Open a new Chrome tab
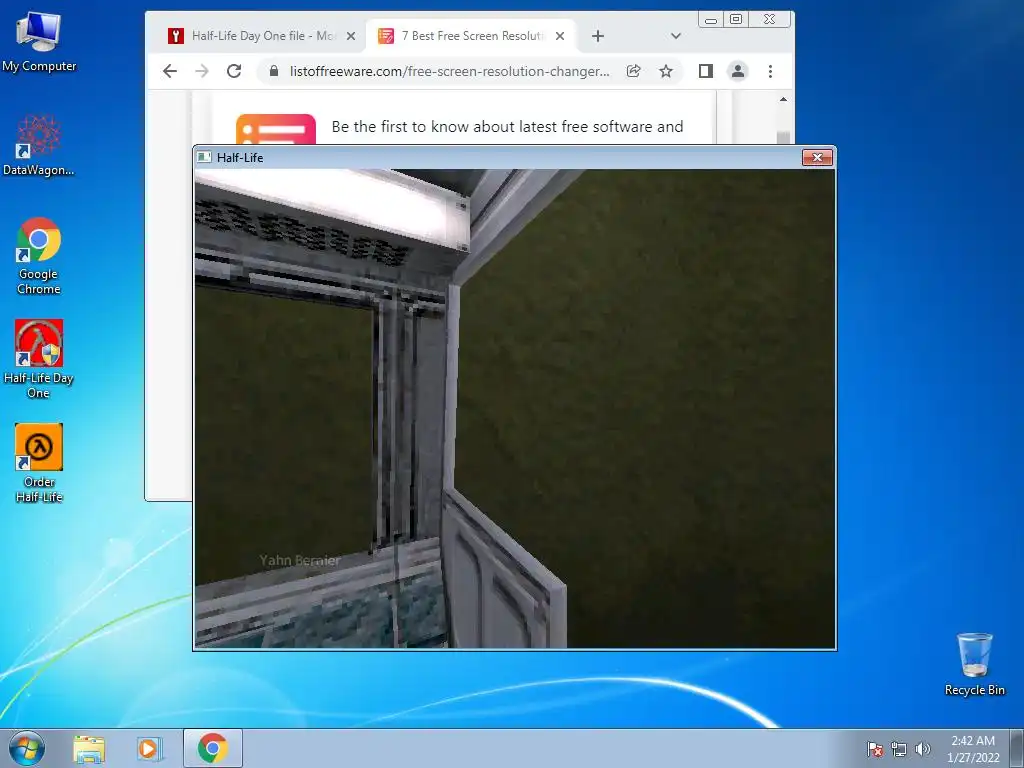This screenshot has height=768, width=1024. (x=598, y=36)
